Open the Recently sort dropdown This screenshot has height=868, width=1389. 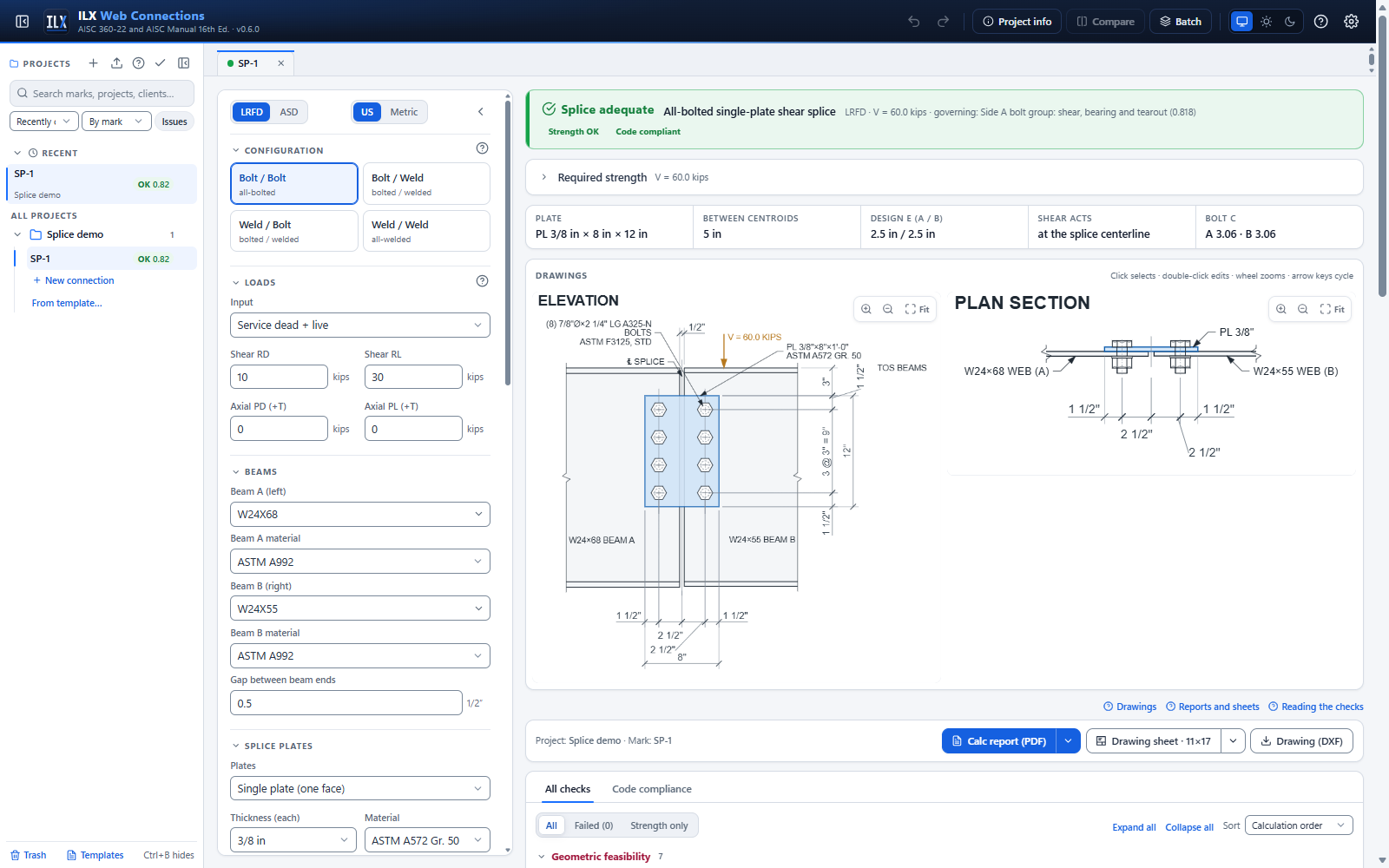[44, 122]
